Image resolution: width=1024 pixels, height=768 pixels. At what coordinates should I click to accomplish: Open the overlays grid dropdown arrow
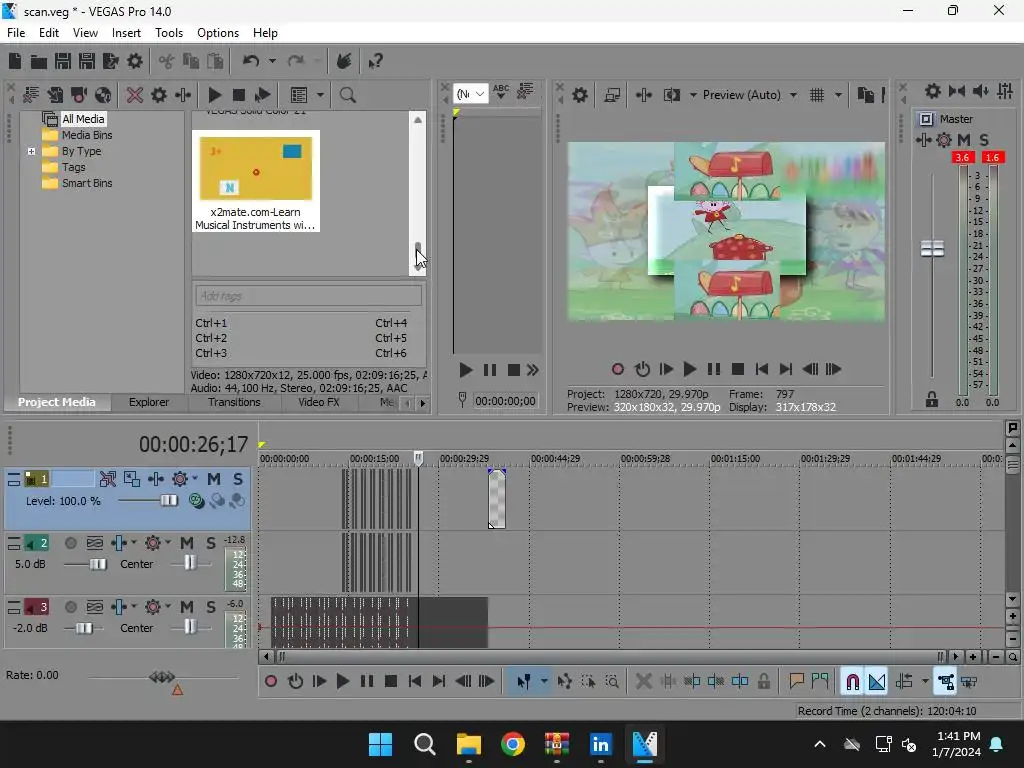(838, 95)
